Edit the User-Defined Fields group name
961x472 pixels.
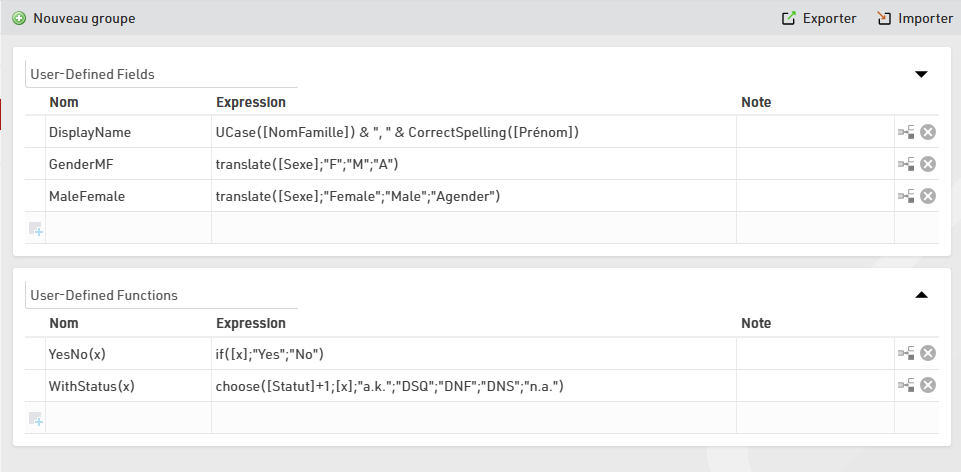click(160, 74)
